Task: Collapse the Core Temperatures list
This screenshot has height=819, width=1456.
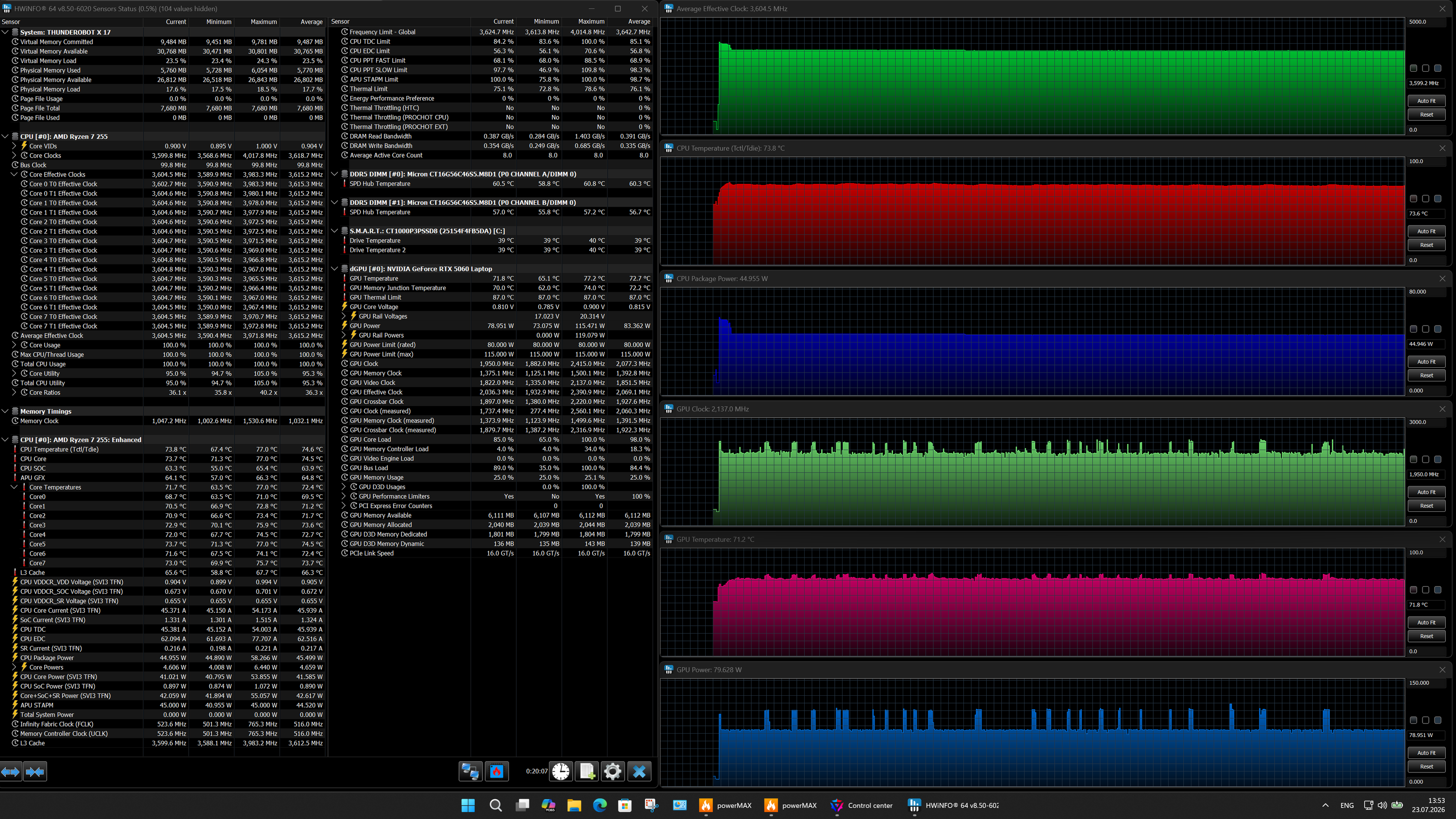Action: tap(14, 487)
